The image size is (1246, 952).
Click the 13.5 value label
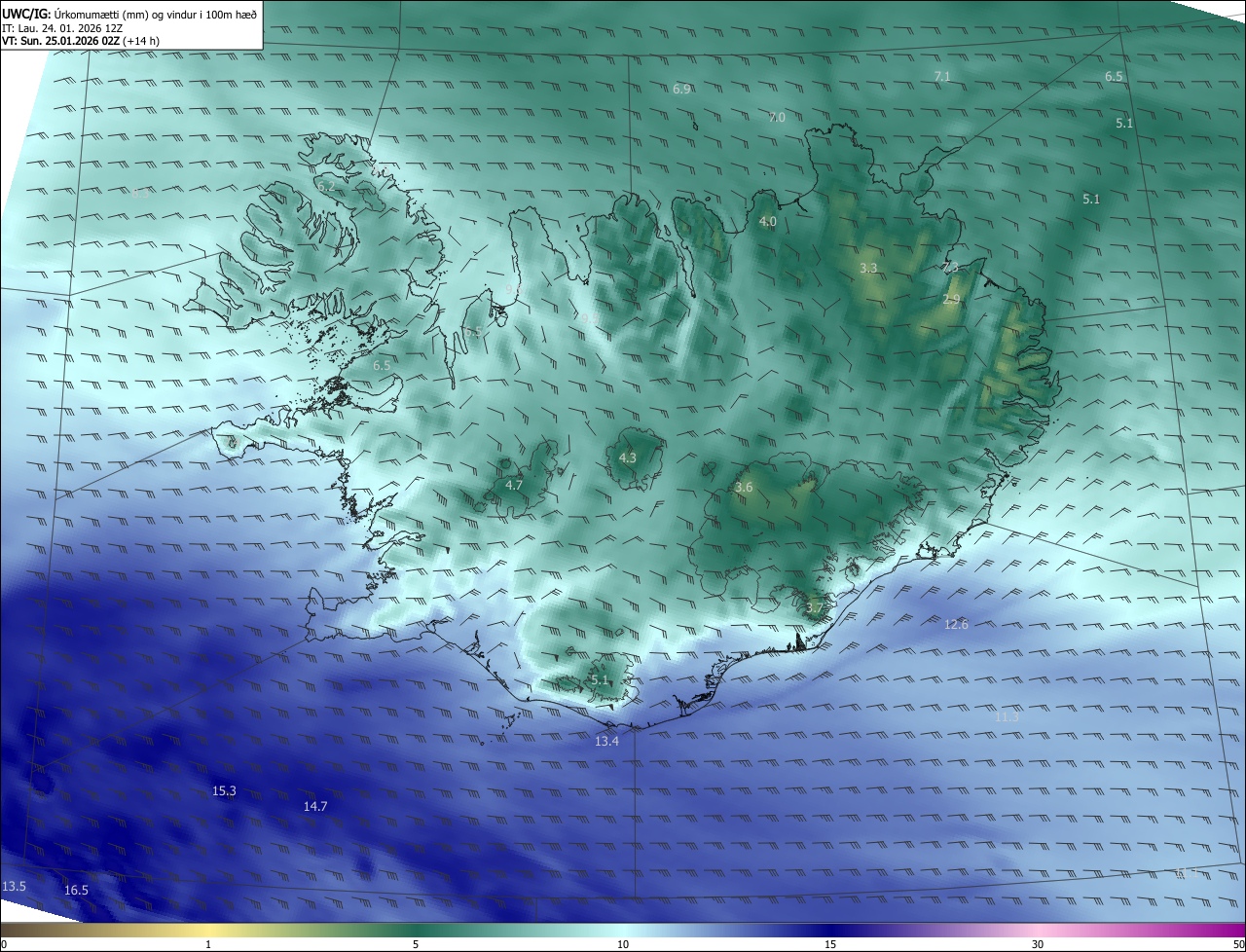click(14, 886)
